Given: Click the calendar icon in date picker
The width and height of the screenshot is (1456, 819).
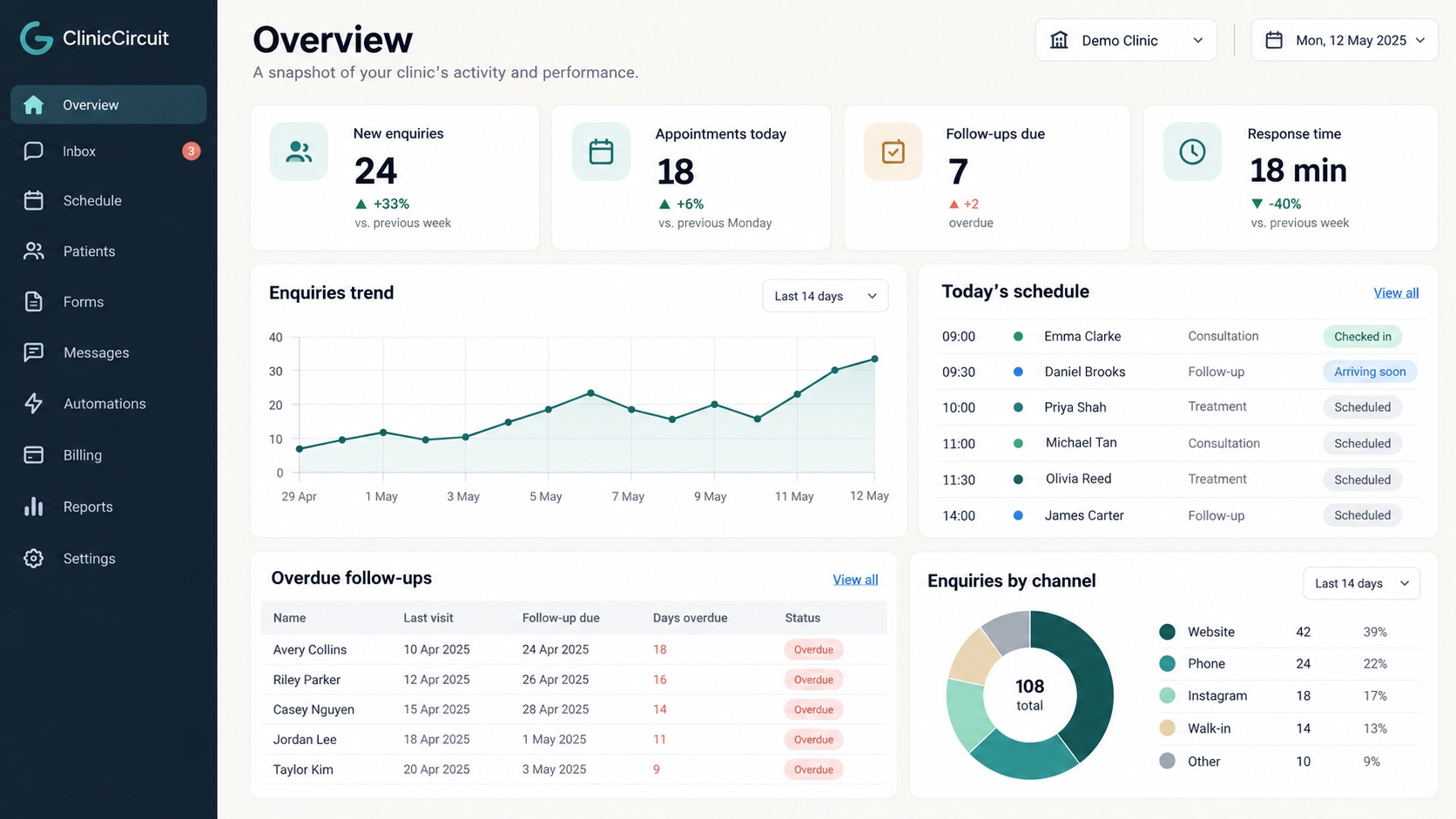Looking at the screenshot, I should tap(1274, 40).
